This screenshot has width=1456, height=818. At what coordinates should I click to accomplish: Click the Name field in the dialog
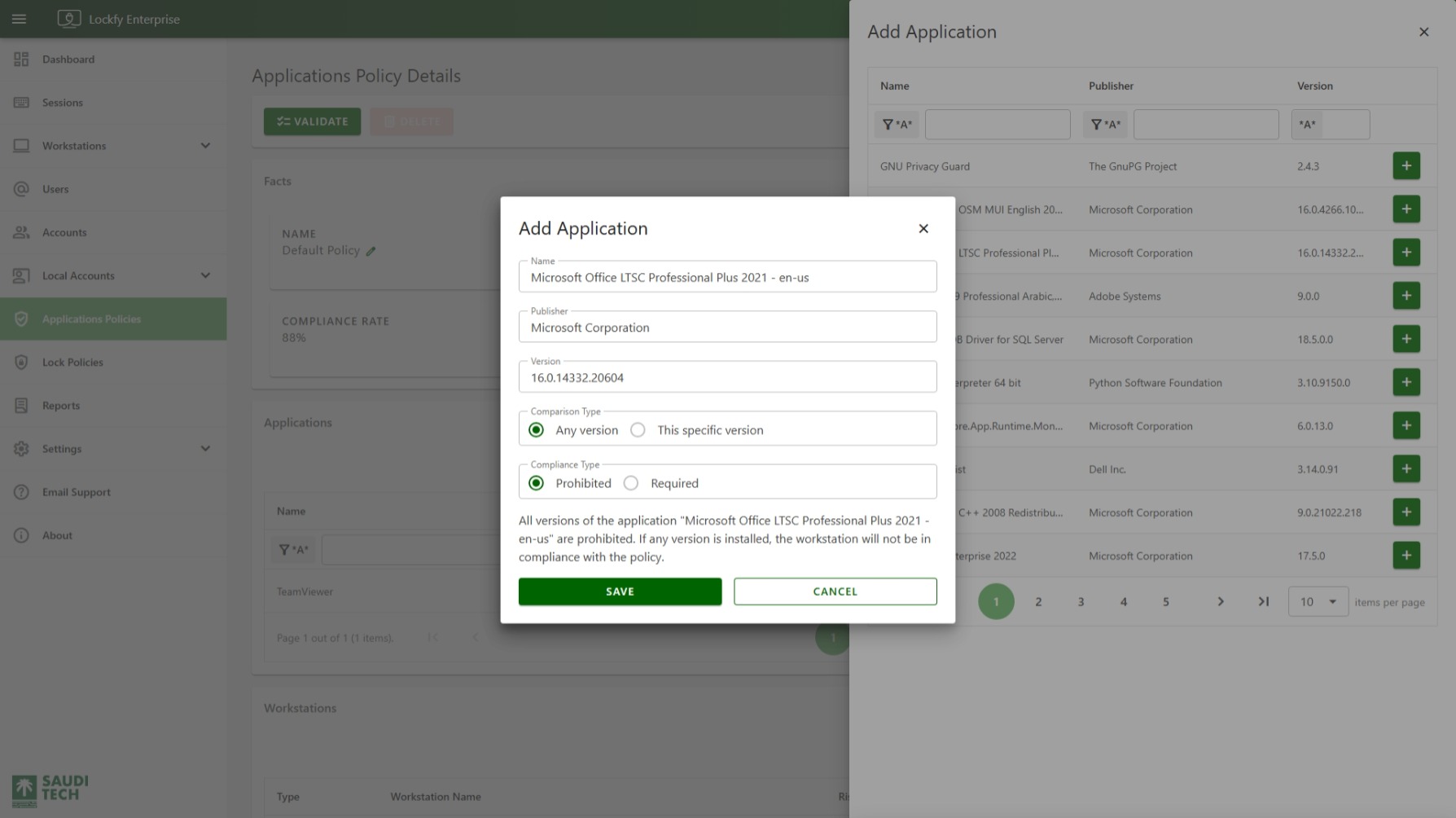click(x=727, y=277)
